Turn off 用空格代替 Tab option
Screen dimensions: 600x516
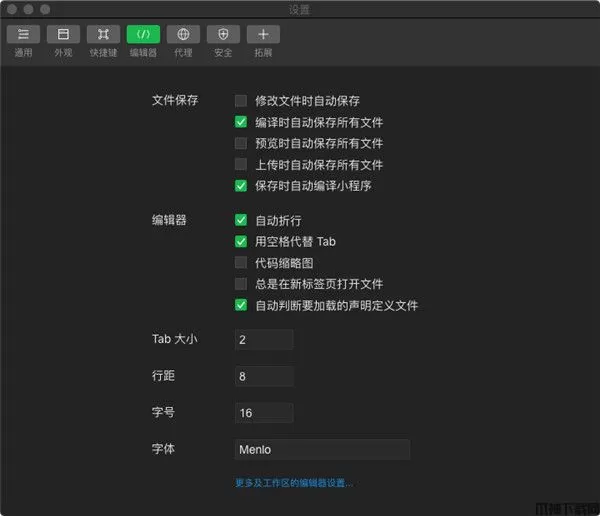[x=241, y=241]
